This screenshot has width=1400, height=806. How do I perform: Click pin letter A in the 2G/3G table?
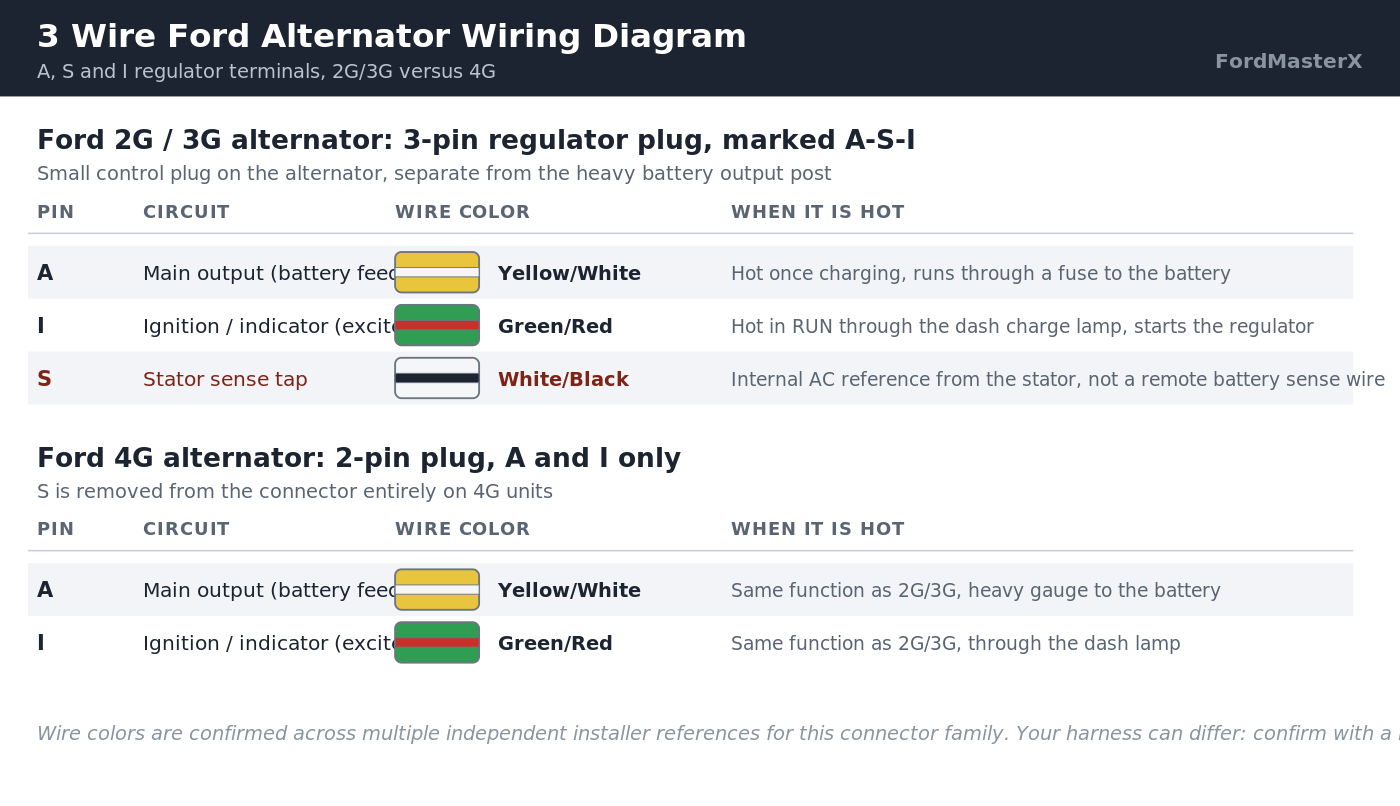point(45,273)
